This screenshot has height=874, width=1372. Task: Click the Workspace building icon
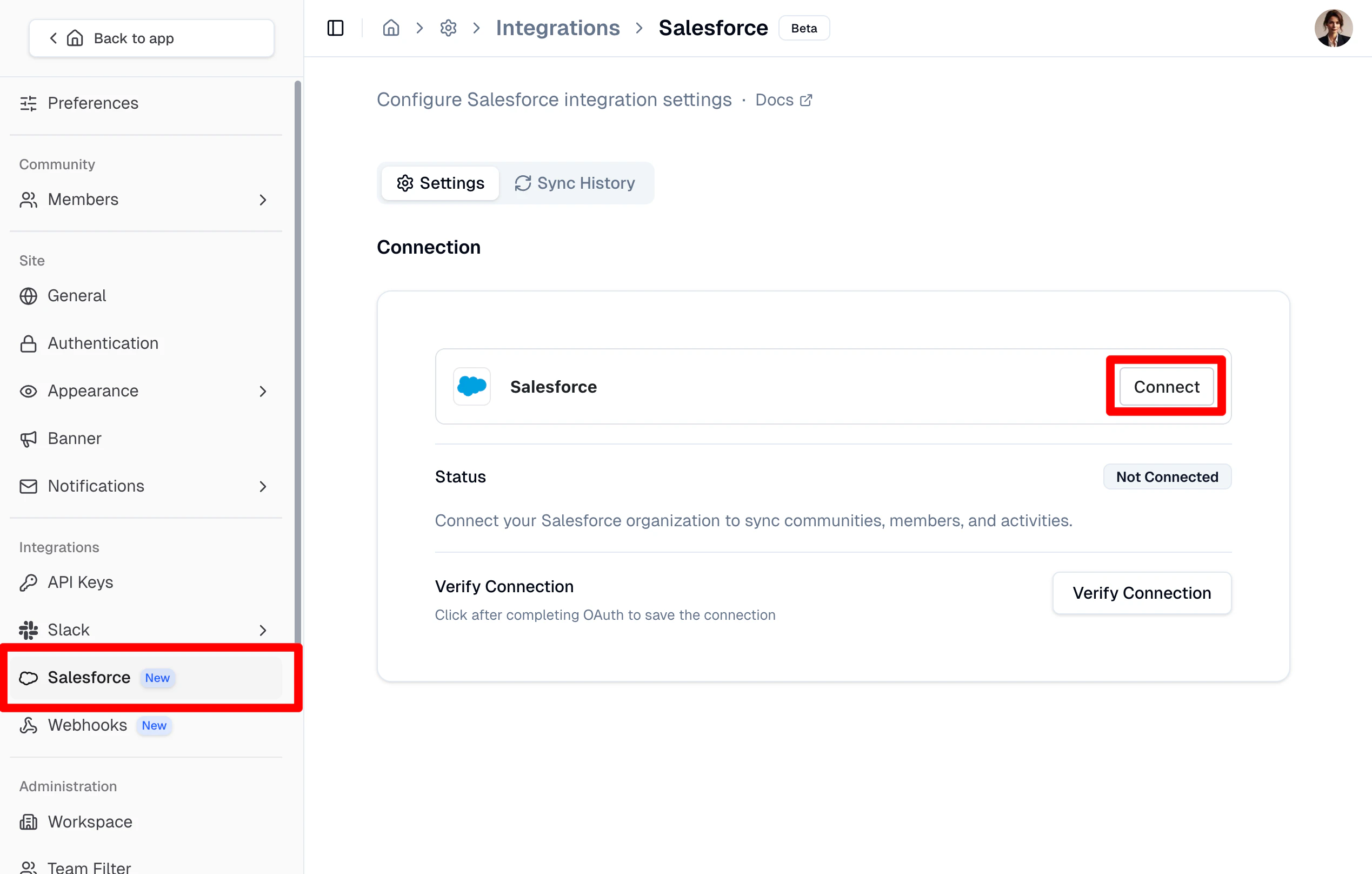coord(29,822)
